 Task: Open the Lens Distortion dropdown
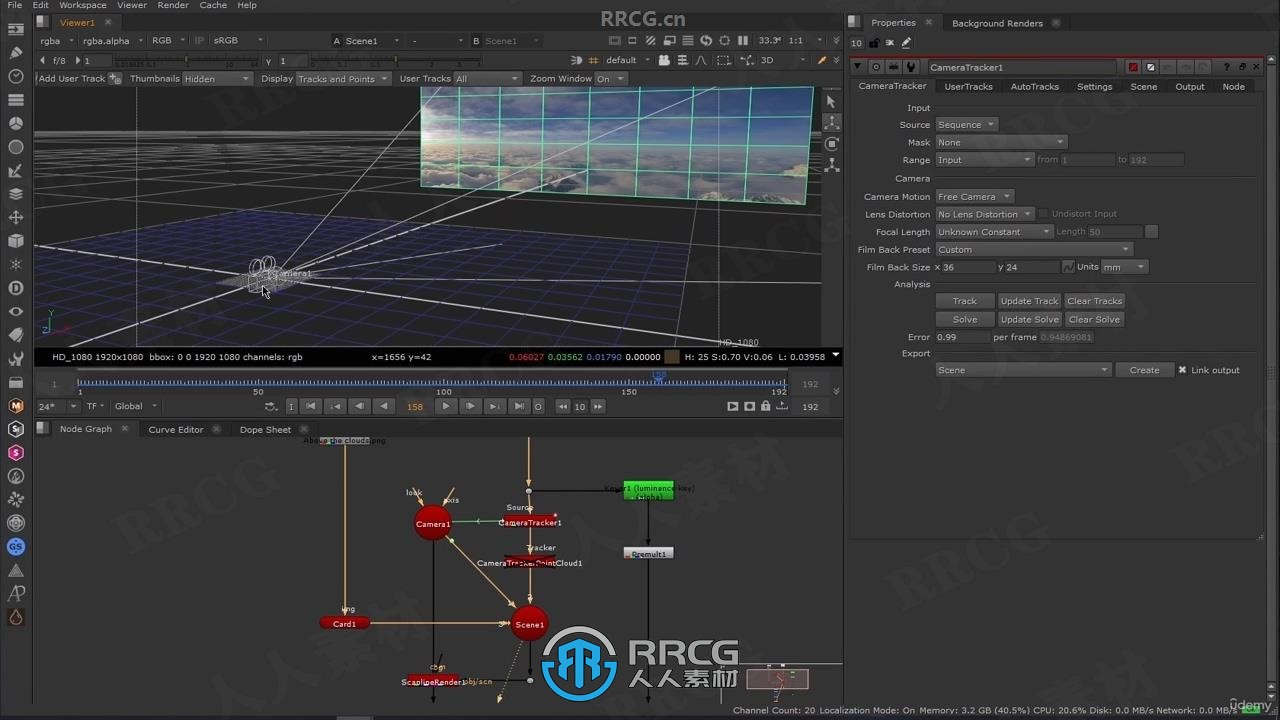[x=984, y=214]
